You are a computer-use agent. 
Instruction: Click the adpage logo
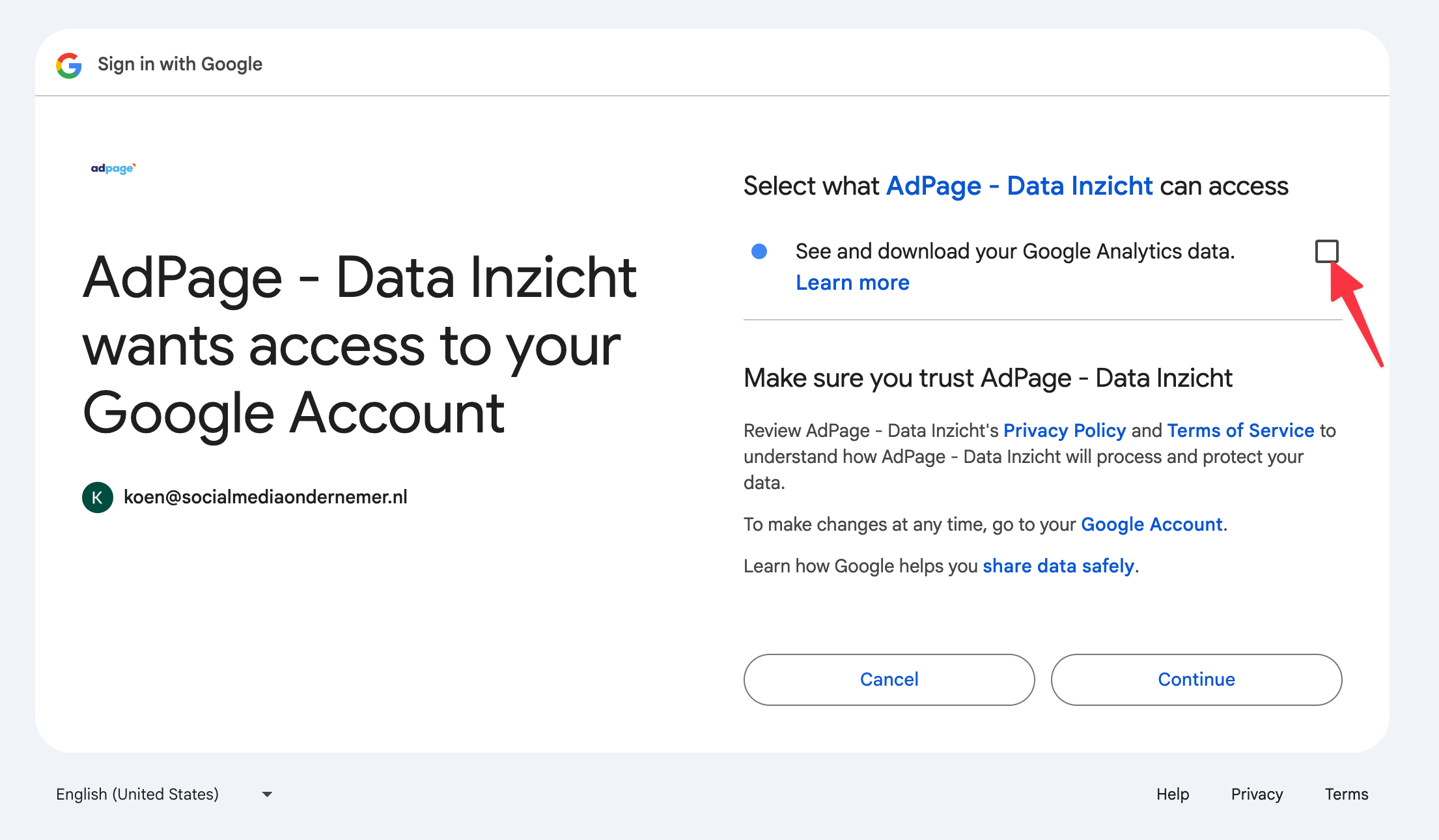tap(113, 169)
